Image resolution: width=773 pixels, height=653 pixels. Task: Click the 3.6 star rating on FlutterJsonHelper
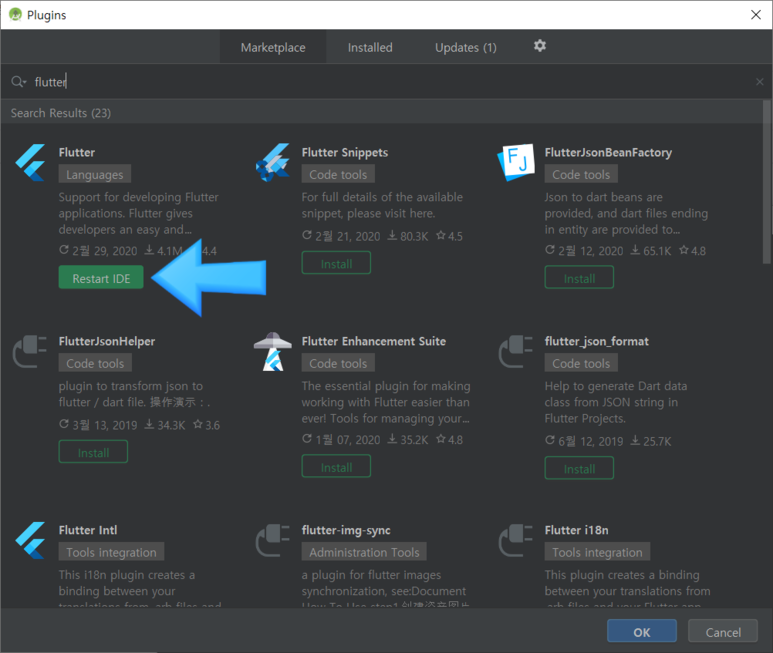tap(206, 425)
